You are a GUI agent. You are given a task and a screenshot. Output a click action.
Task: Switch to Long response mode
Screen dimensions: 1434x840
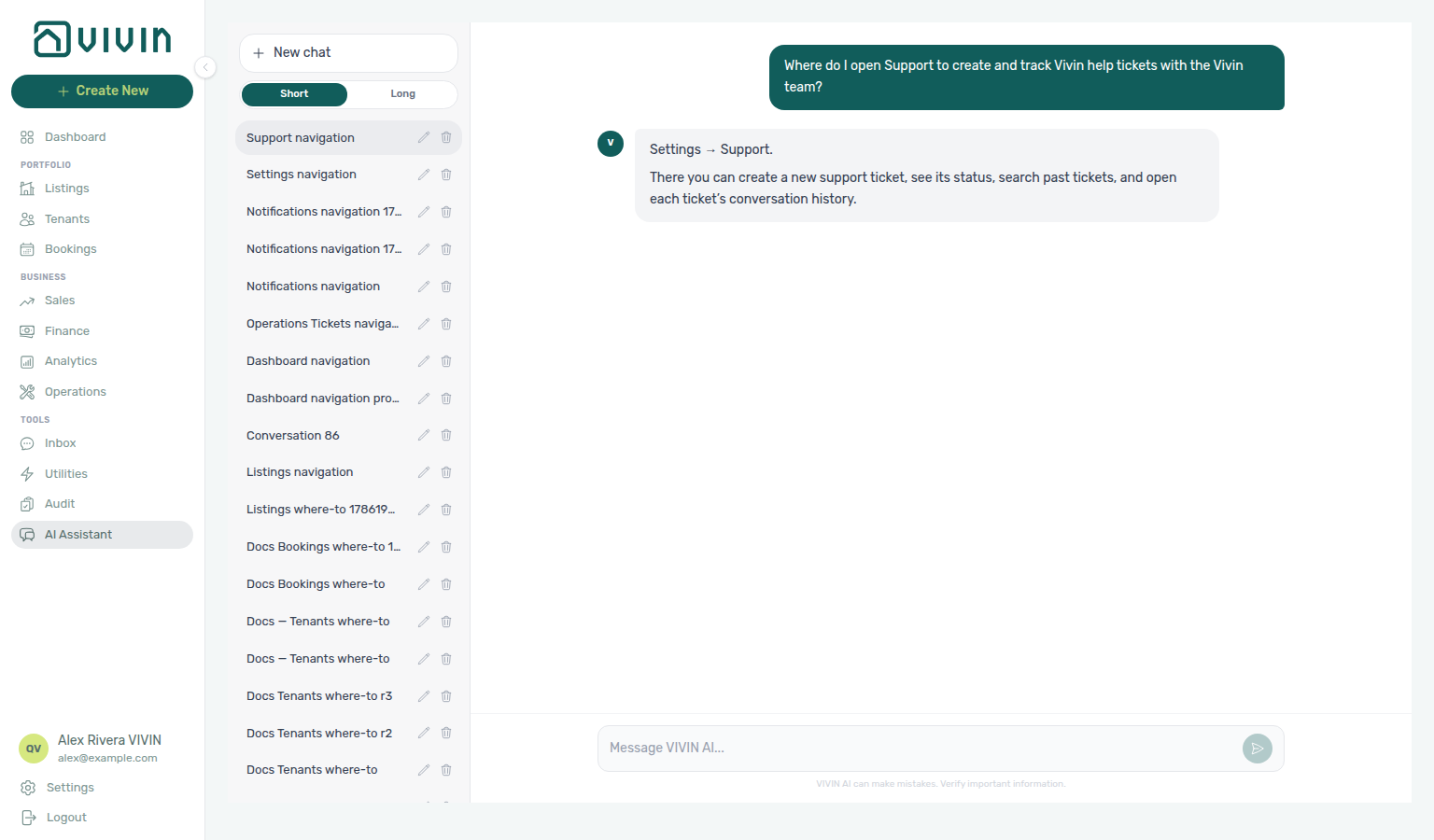(402, 94)
